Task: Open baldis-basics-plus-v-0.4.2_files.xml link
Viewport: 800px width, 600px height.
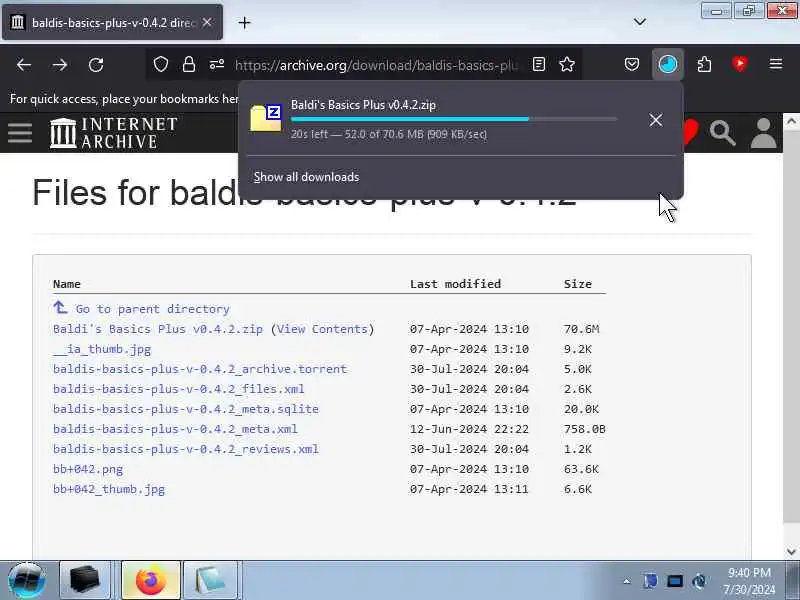Action: point(179,389)
